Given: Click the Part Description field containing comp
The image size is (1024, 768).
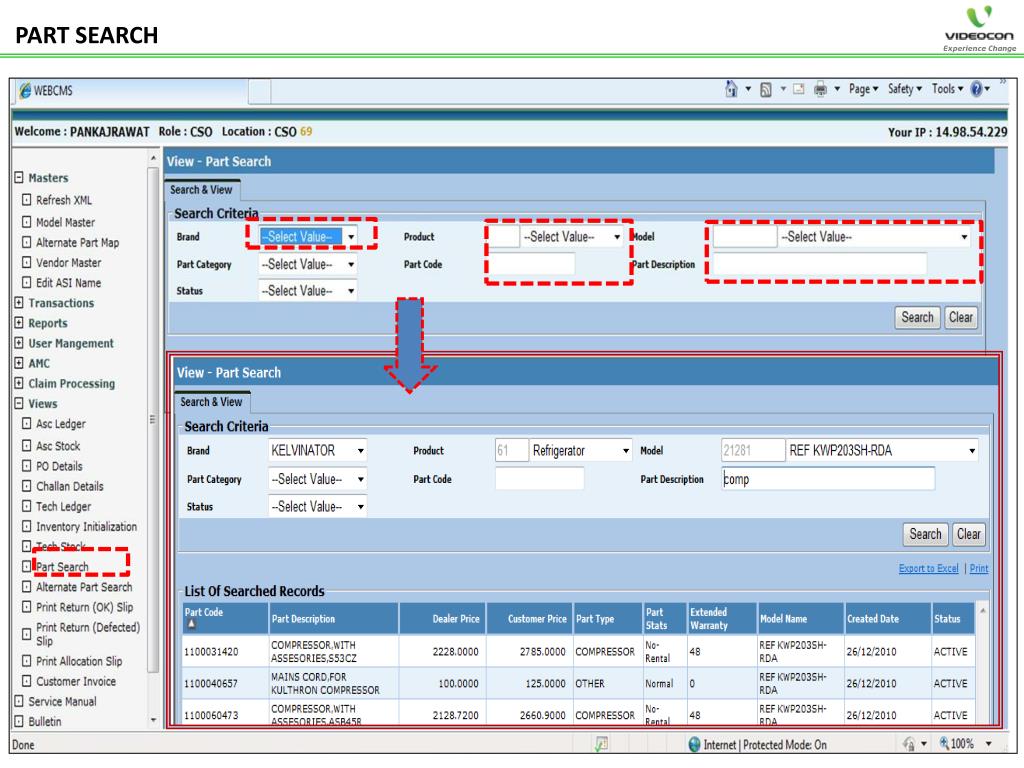Looking at the screenshot, I should [x=828, y=479].
